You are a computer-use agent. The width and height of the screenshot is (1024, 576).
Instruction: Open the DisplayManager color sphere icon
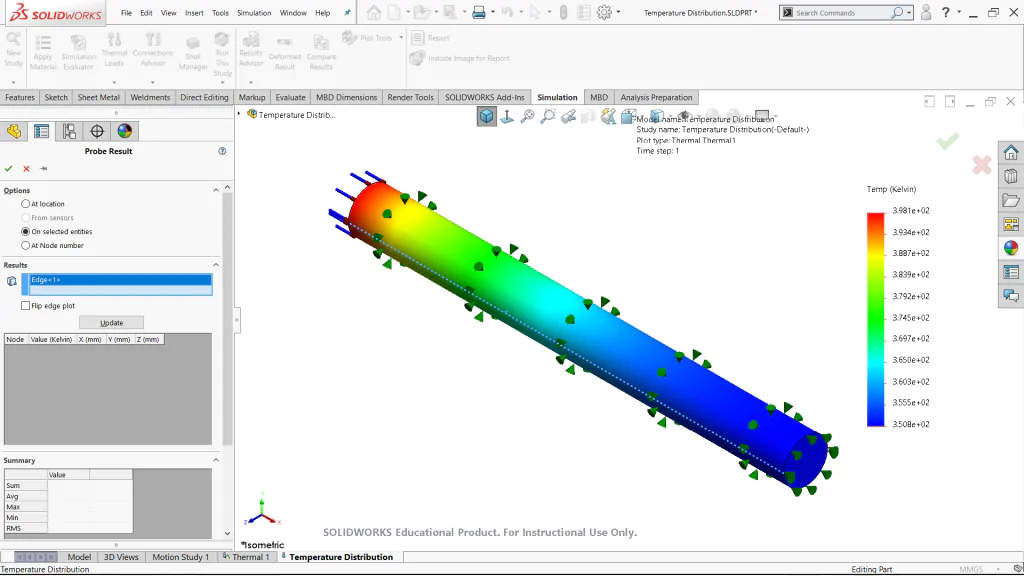(125, 131)
